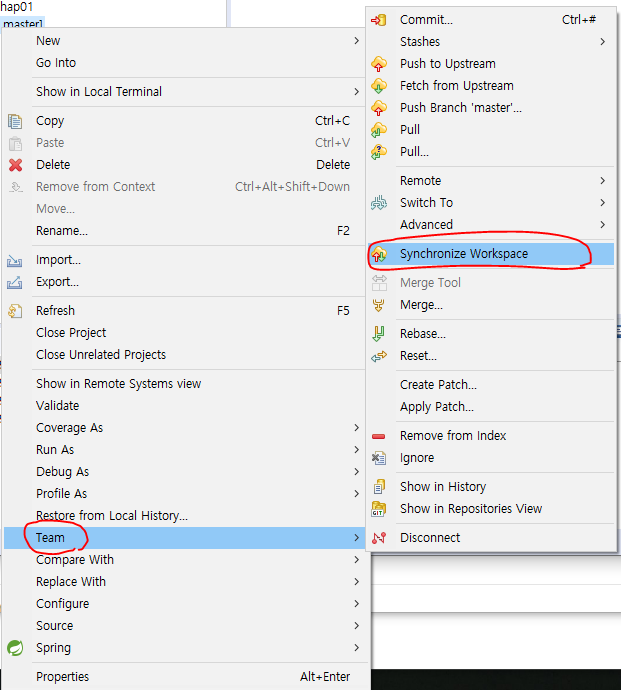Click the Fetch from Upstream cloud icon
This screenshot has height=690, width=621.
(x=378, y=86)
